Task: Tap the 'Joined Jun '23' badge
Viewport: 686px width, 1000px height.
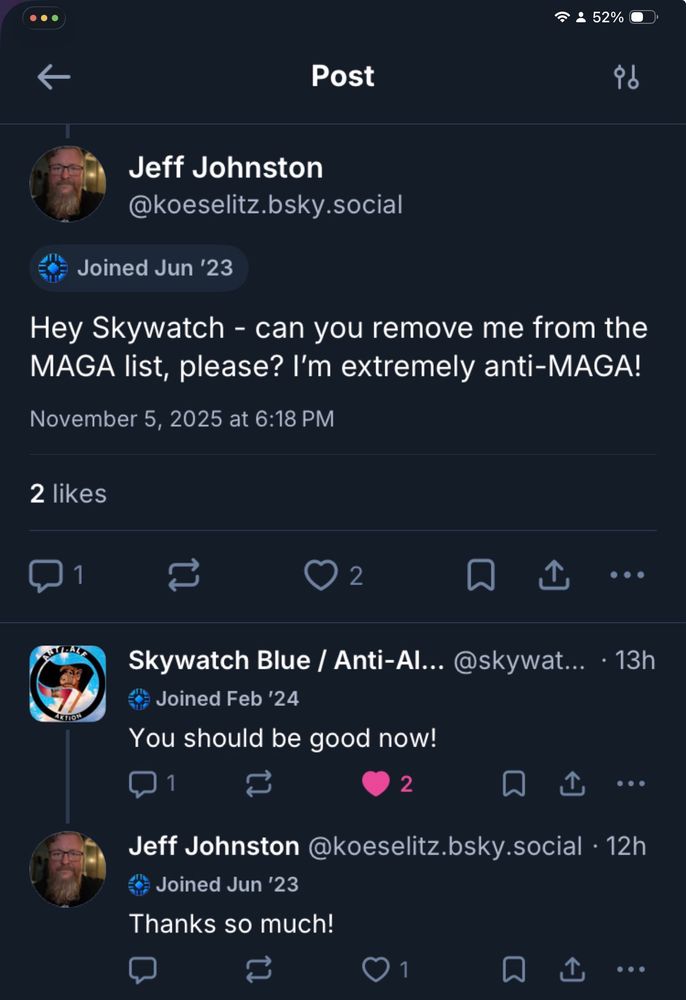Action: point(138,268)
